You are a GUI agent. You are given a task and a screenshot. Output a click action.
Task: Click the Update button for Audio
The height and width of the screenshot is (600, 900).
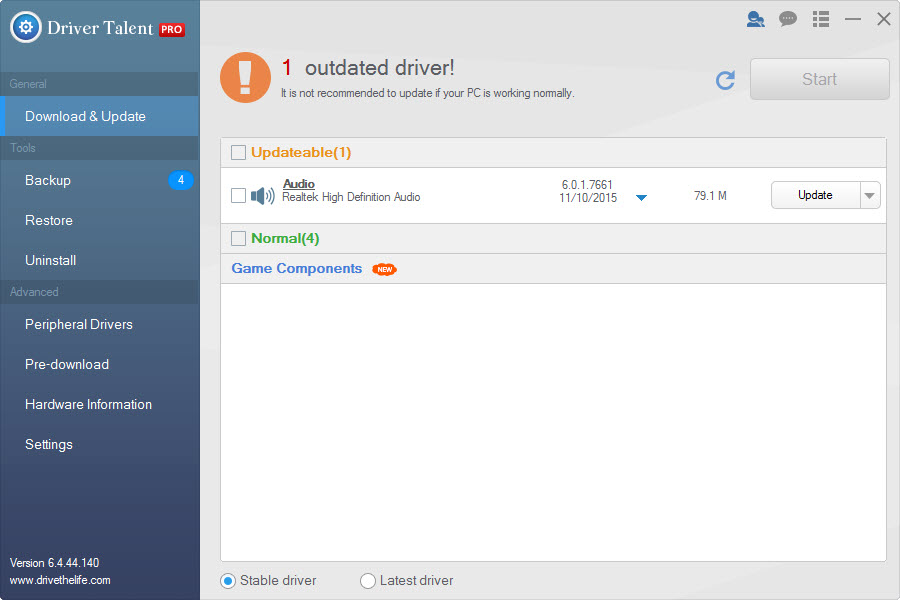(816, 195)
